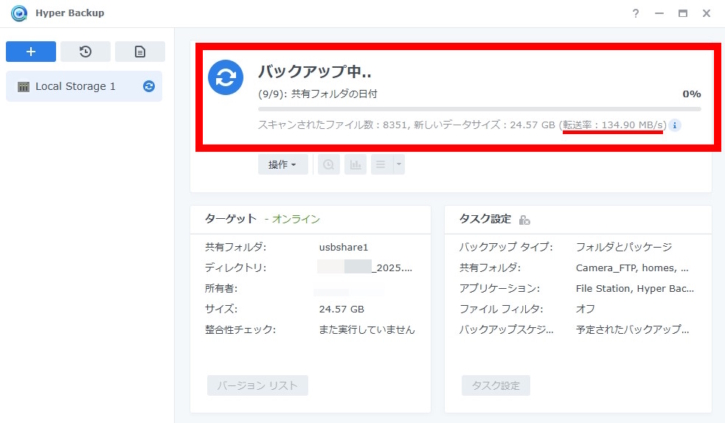Select Local Storage 1 task
This screenshot has width=725, height=423.
pos(75,87)
